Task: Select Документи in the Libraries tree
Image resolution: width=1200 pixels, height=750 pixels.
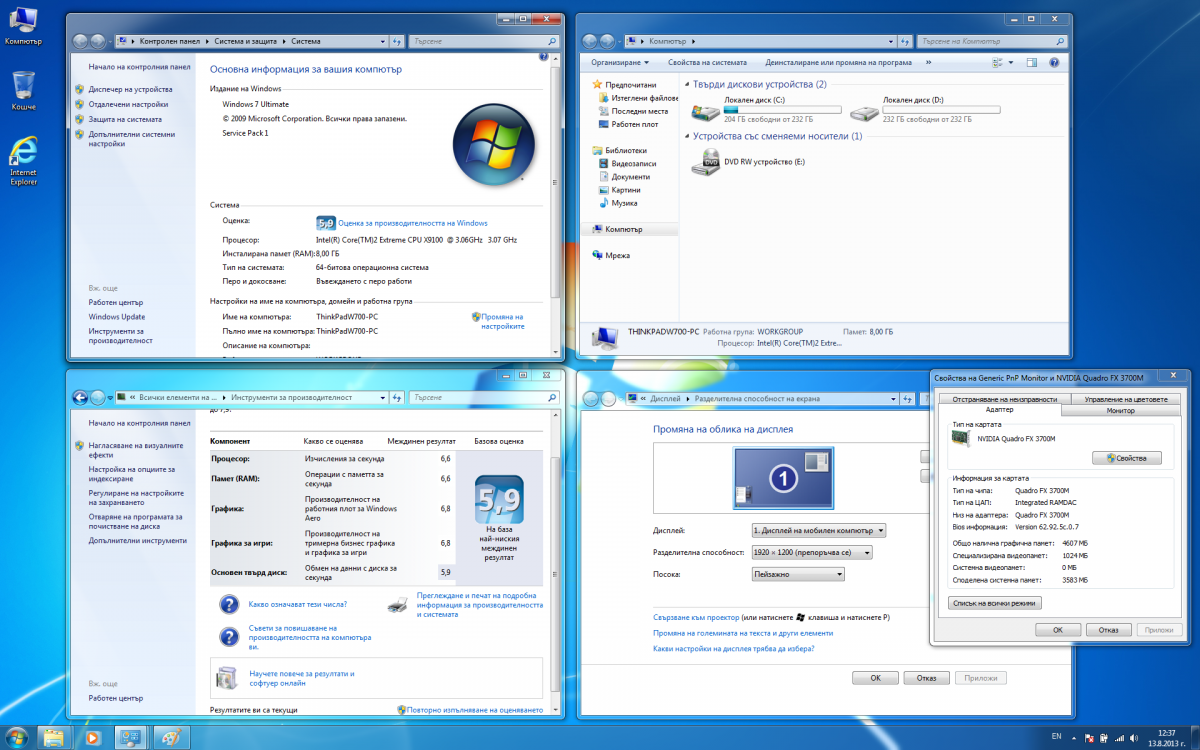Action: click(x=630, y=177)
